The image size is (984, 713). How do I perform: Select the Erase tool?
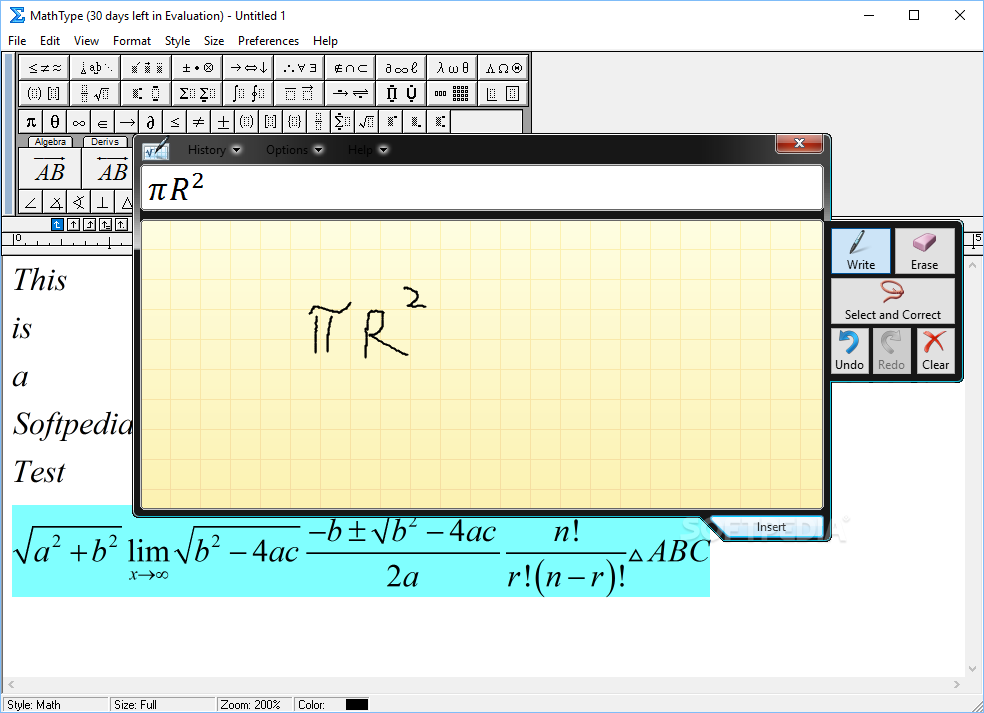(x=924, y=250)
